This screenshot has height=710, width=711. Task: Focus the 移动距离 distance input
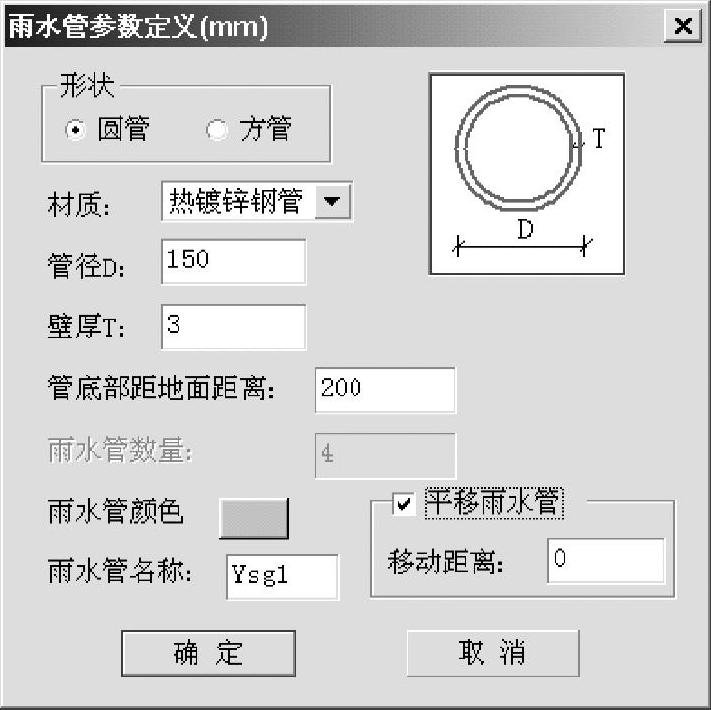coord(605,560)
